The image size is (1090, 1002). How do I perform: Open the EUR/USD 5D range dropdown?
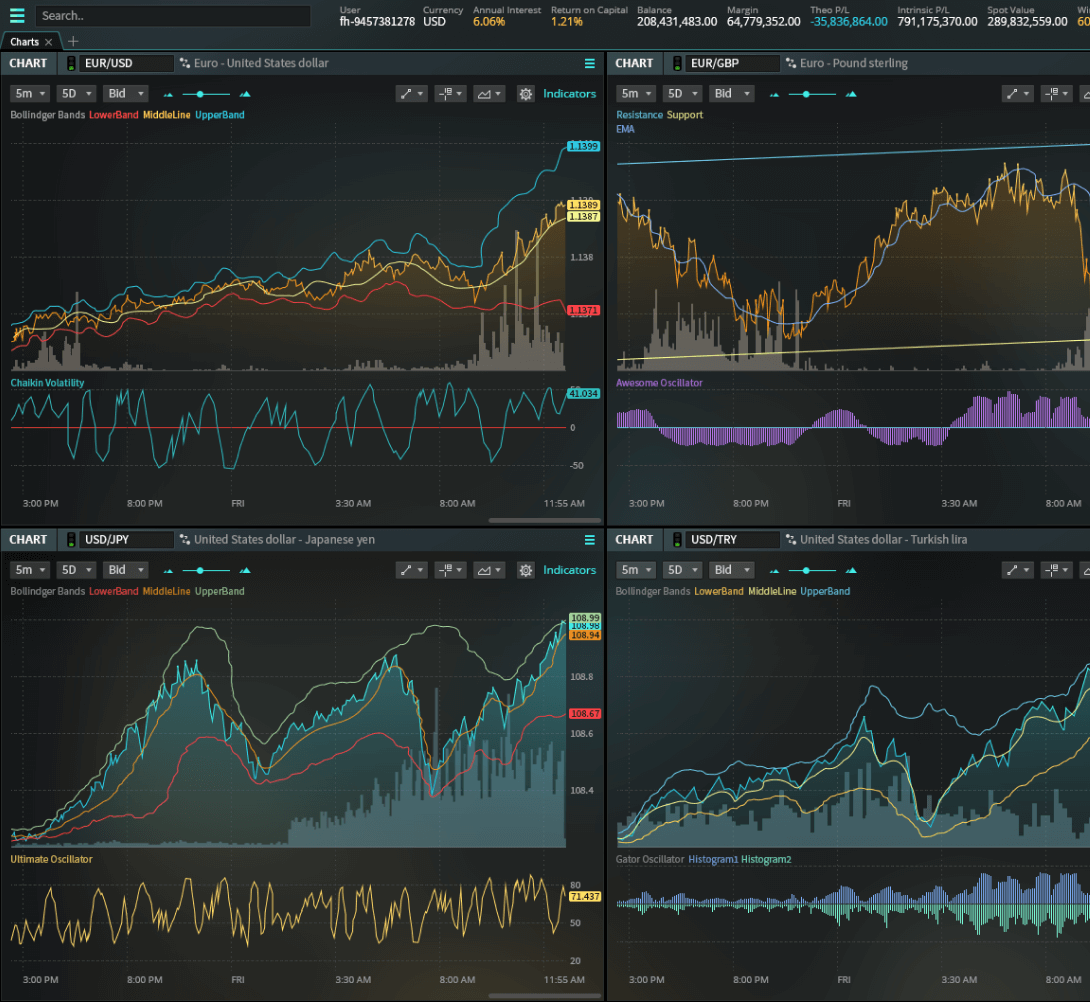pyautogui.click(x=76, y=93)
